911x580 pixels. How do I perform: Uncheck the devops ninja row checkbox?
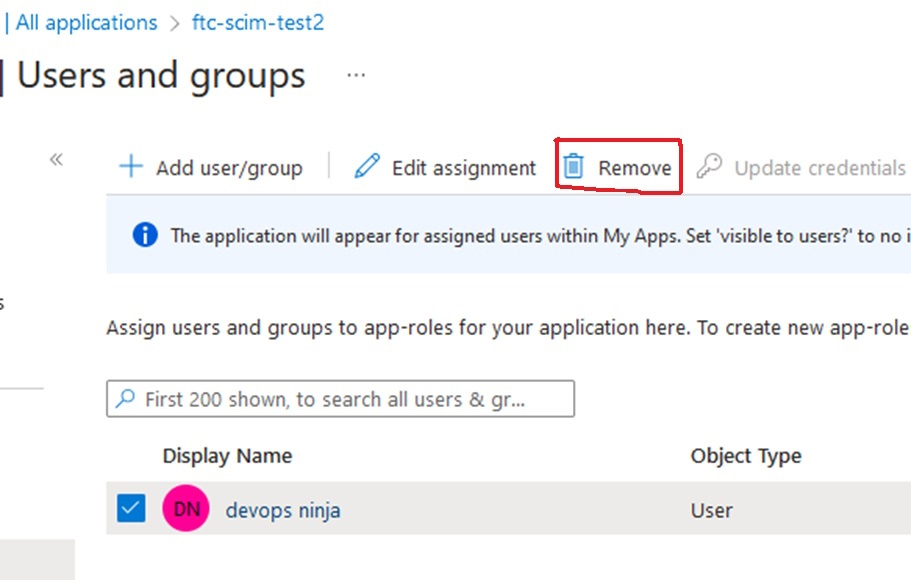point(131,509)
